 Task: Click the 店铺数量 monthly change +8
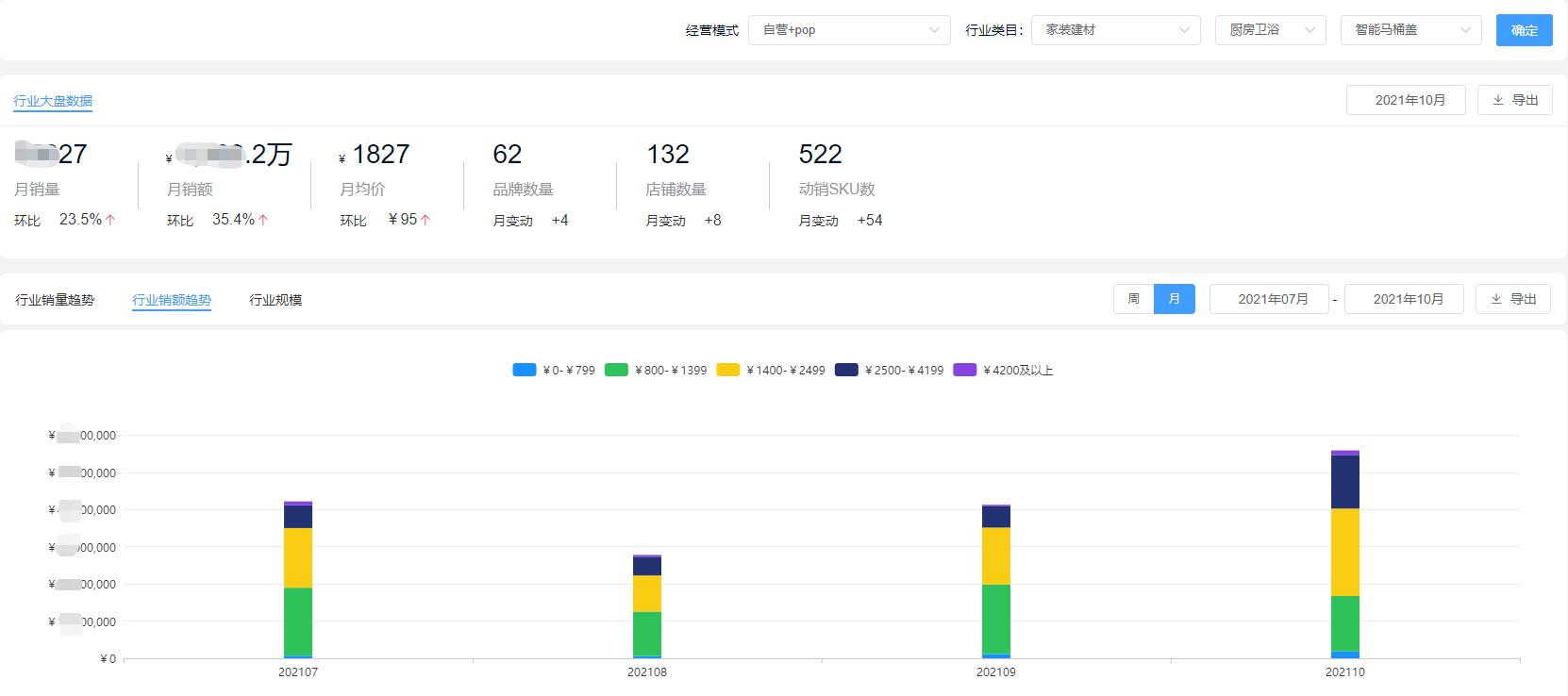[712, 221]
